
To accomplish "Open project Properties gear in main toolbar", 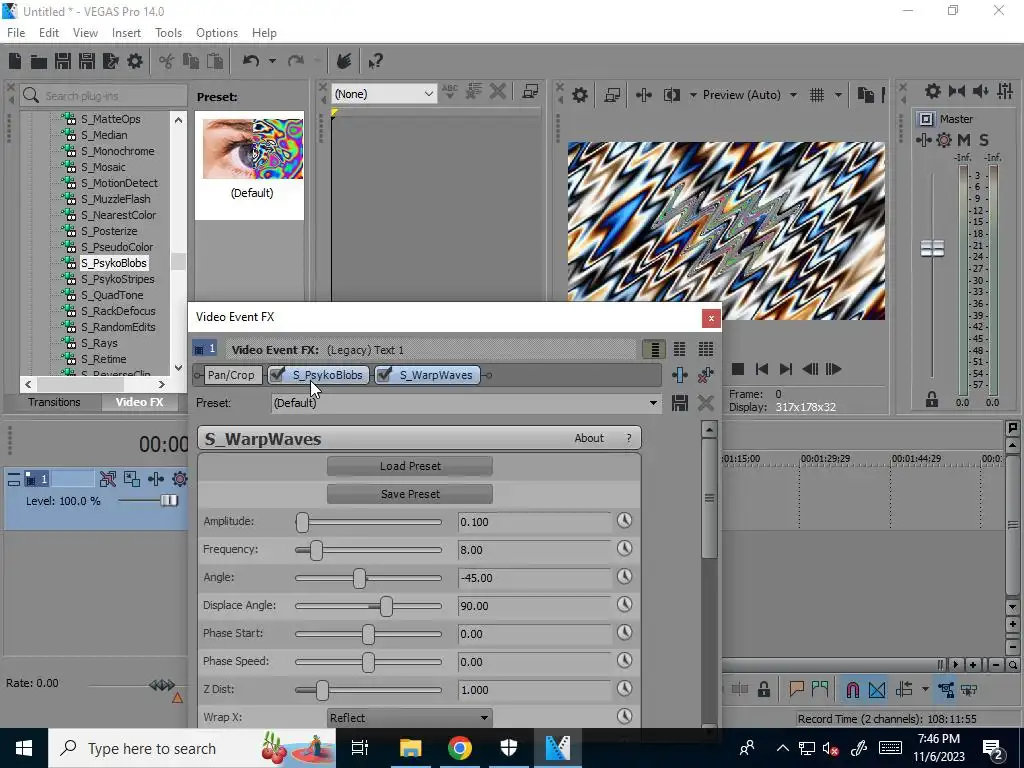I will (135, 61).
